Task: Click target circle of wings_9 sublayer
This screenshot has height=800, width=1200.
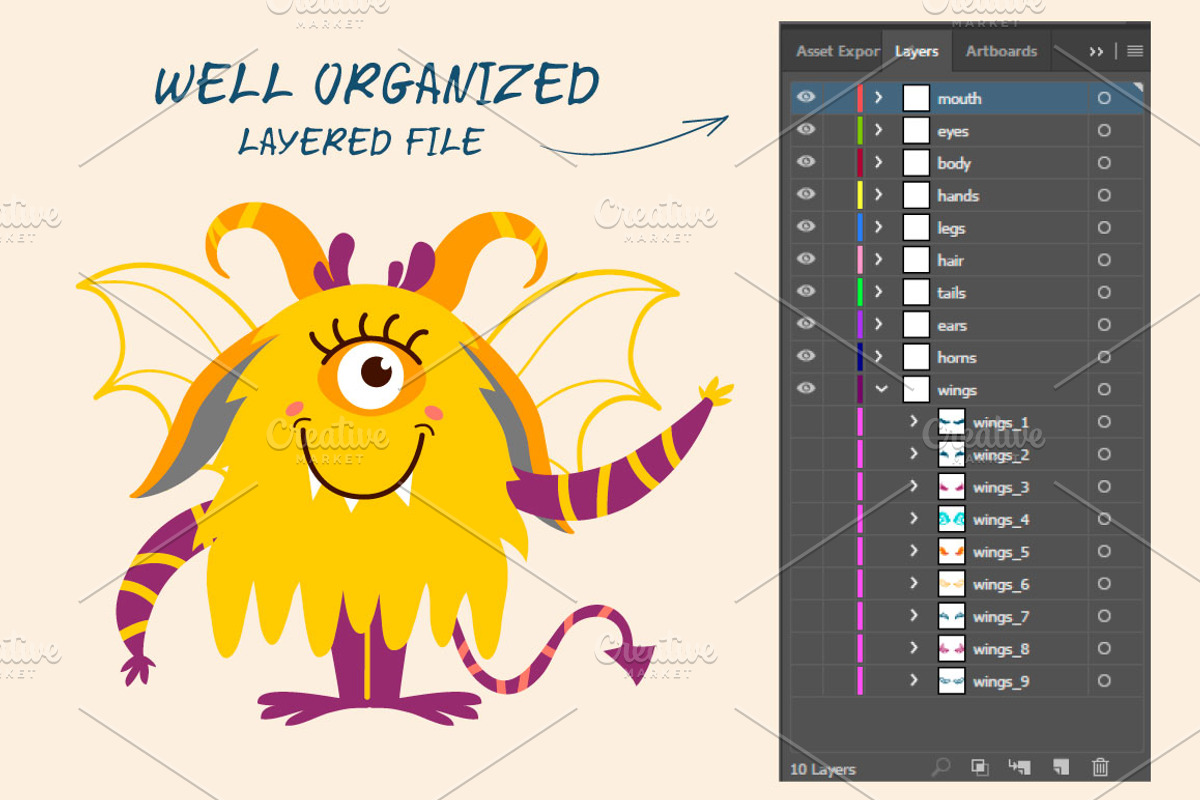Action: 1104,681
